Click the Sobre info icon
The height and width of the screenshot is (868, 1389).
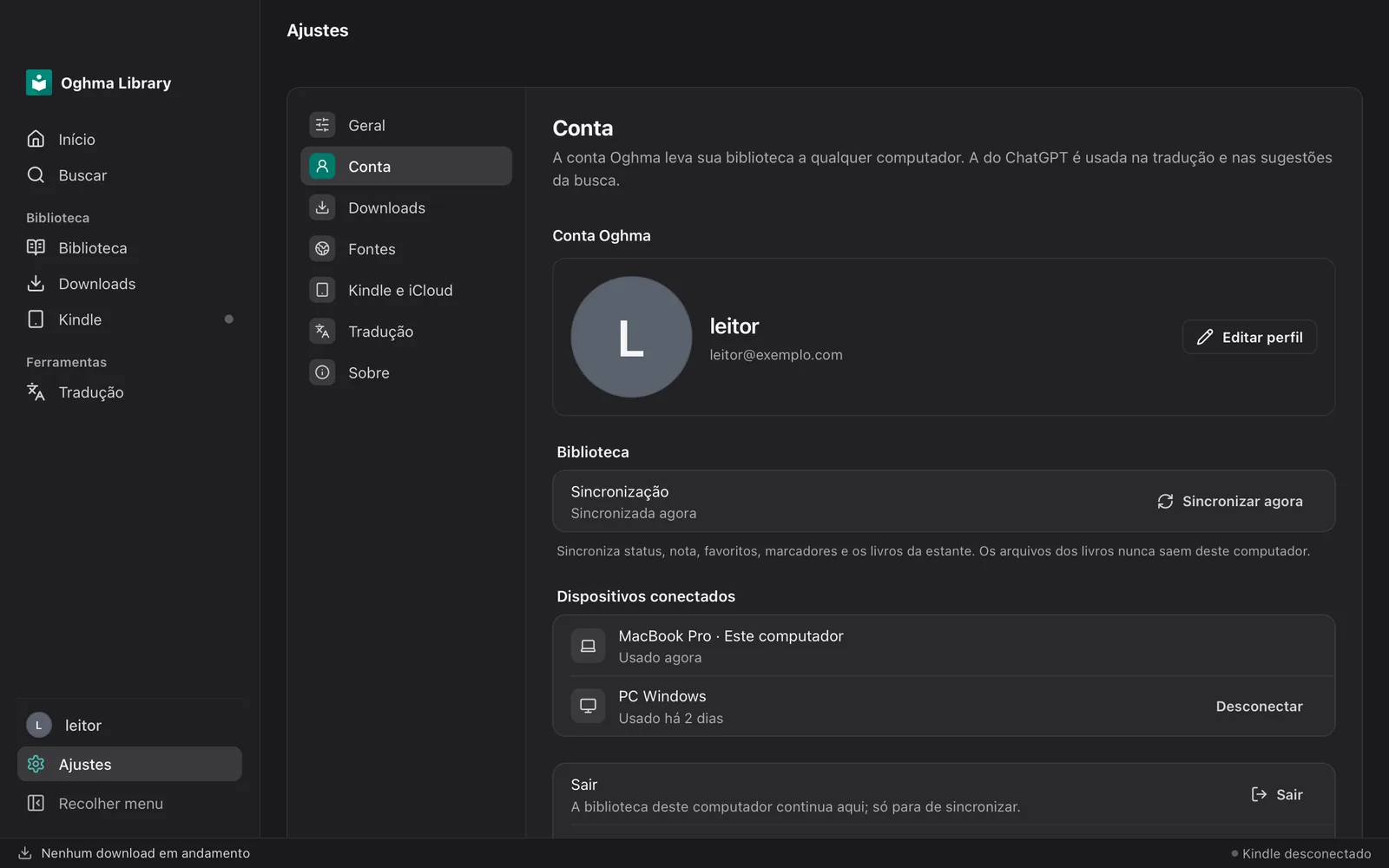click(x=322, y=372)
